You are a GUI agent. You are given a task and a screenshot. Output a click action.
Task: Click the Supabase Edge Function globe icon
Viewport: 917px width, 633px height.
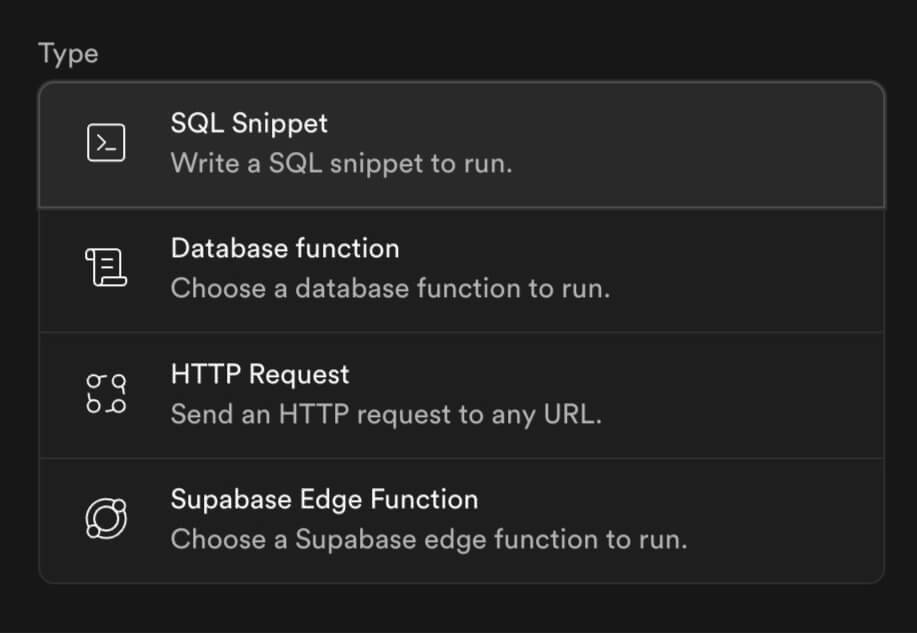(106, 519)
